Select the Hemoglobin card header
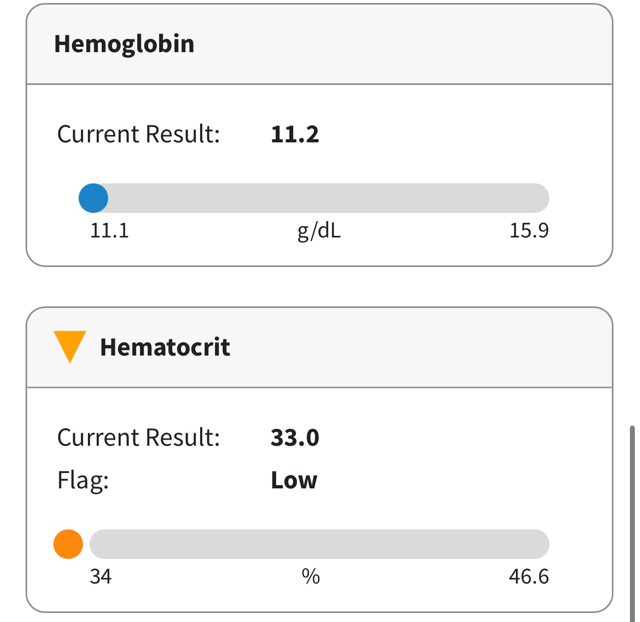This screenshot has height=622, width=640. coord(124,44)
